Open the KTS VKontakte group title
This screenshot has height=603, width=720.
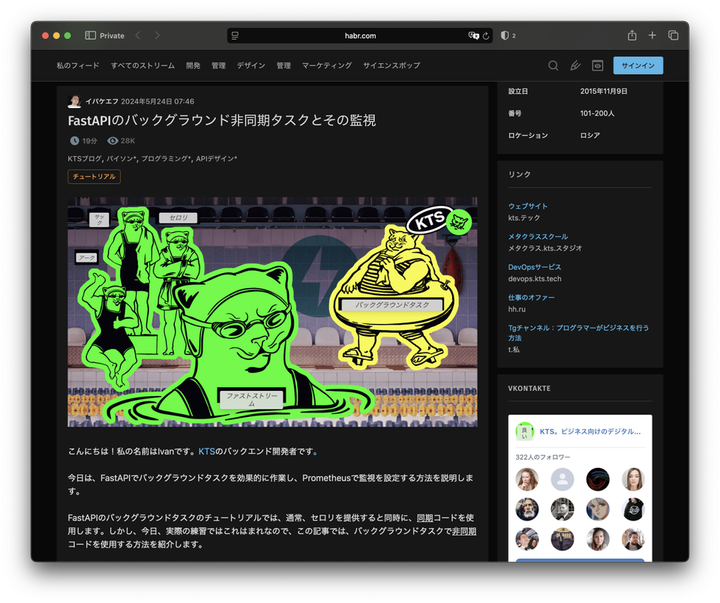coord(590,432)
